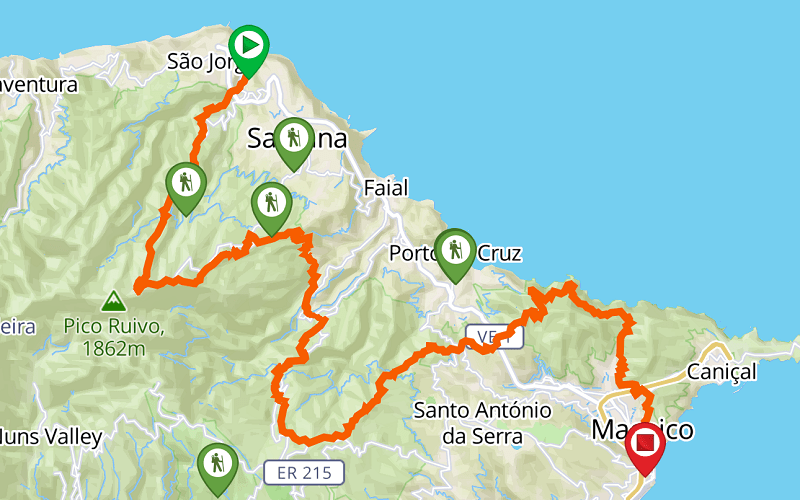Click the Machico town label
Screen dimensions: 800x500
click(642, 430)
